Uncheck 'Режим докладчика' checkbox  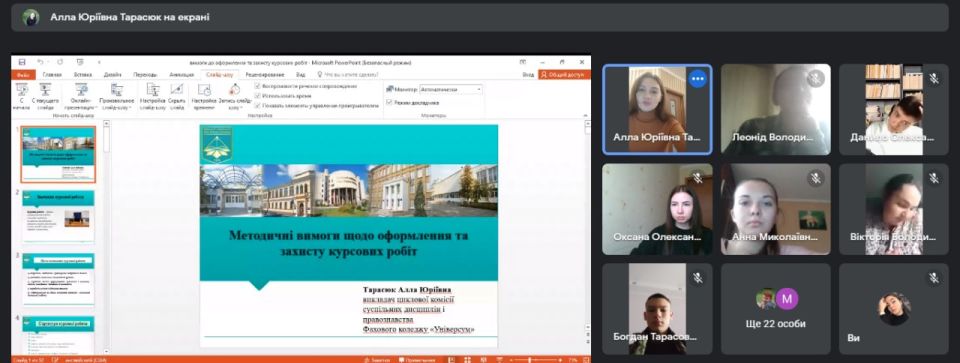coord(389,102)
